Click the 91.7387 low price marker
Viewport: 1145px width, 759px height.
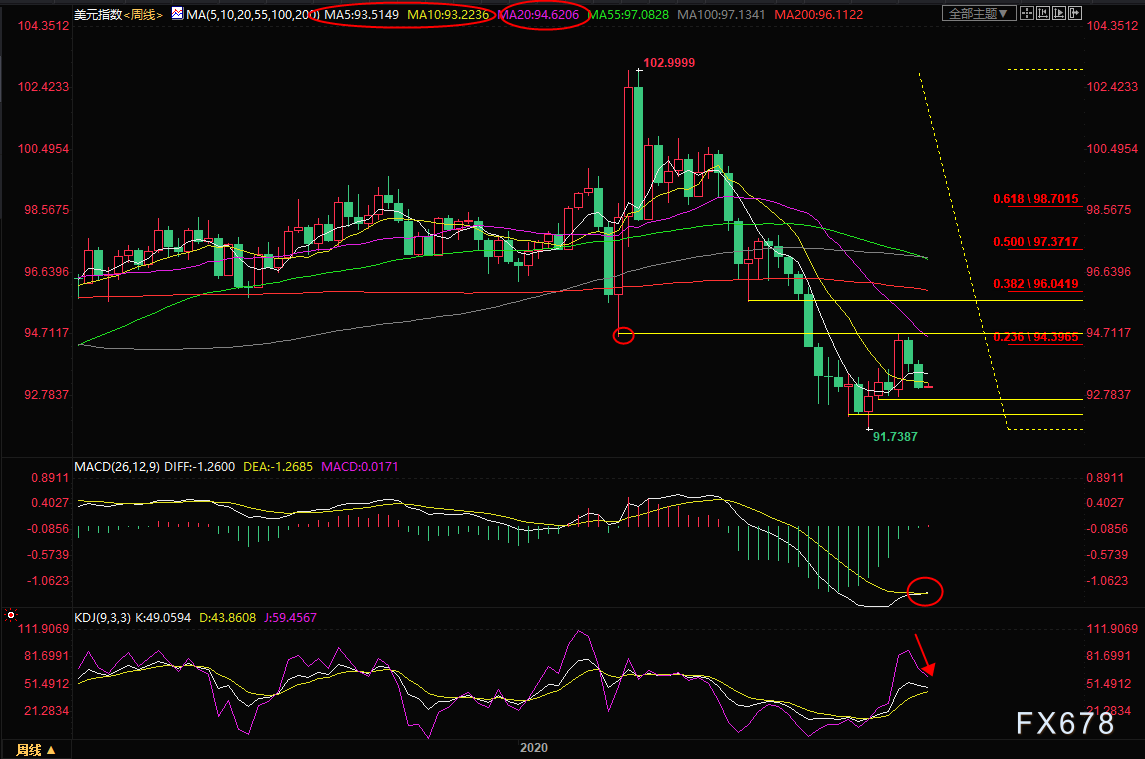click(895, 437)
